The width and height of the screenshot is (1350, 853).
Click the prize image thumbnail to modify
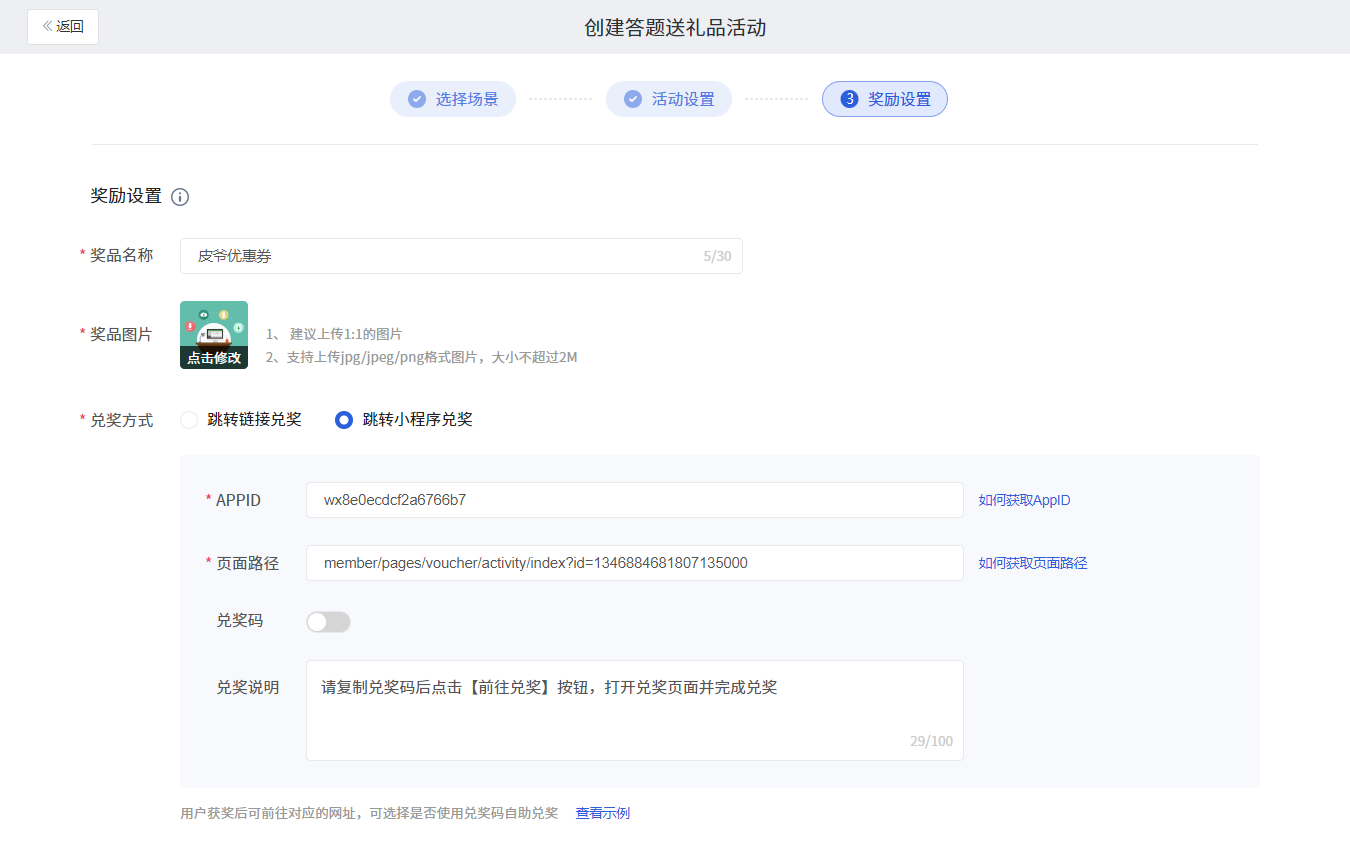click(214, 335)
